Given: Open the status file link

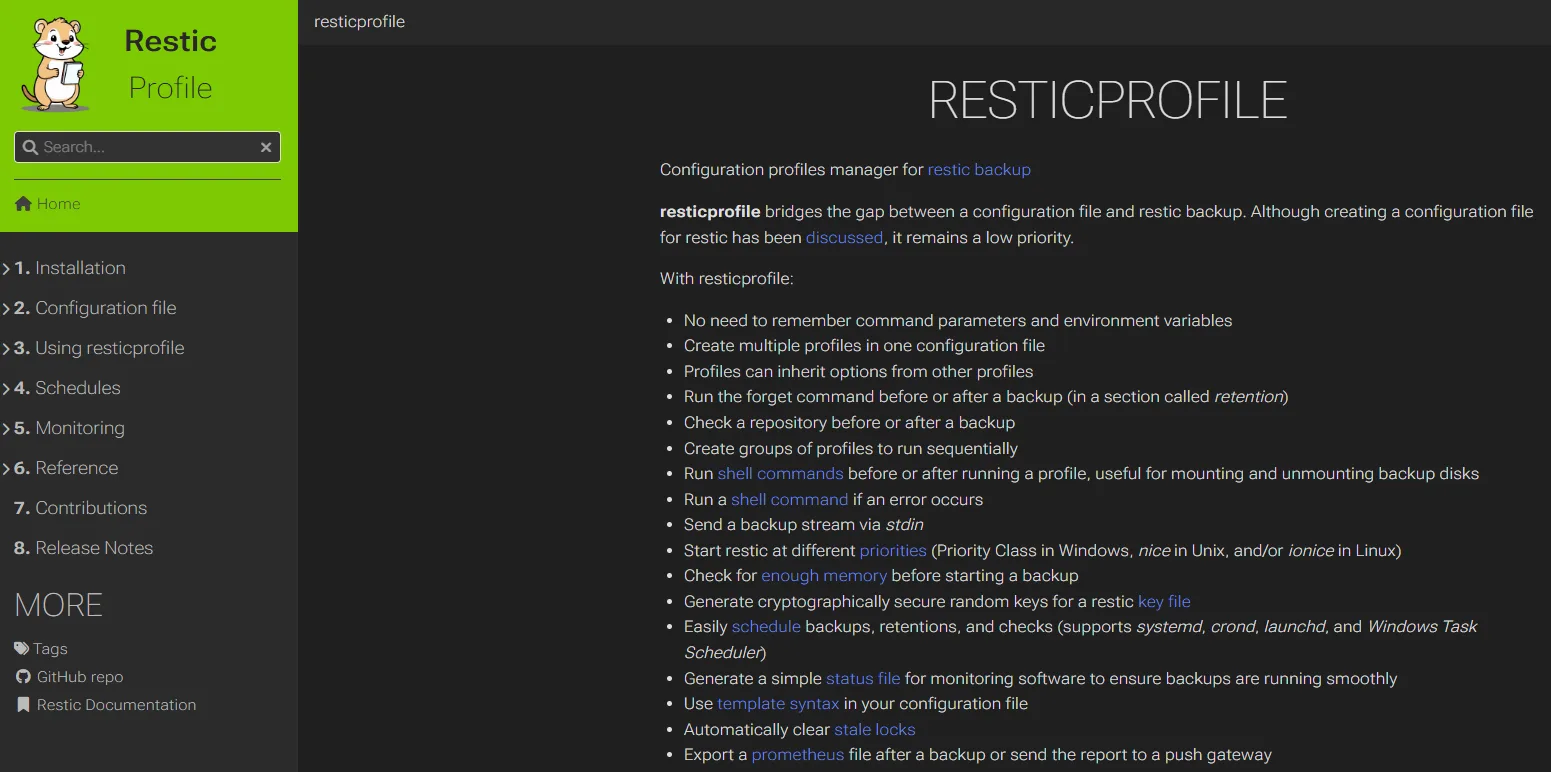Looking at the screenshot, I should tap(863, 679).
